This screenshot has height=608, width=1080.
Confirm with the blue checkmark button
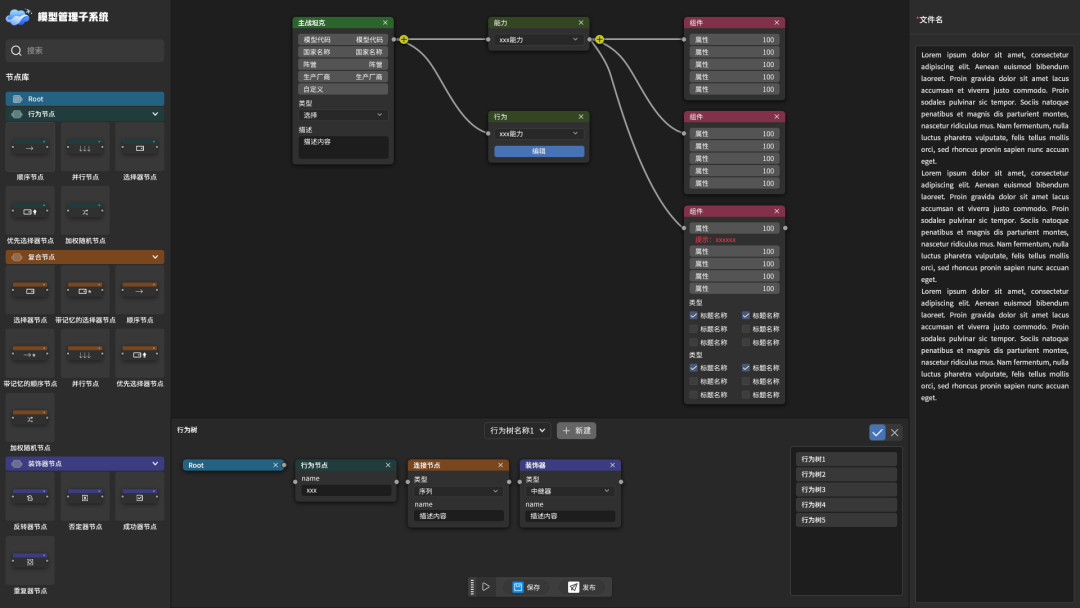[877, 432]
